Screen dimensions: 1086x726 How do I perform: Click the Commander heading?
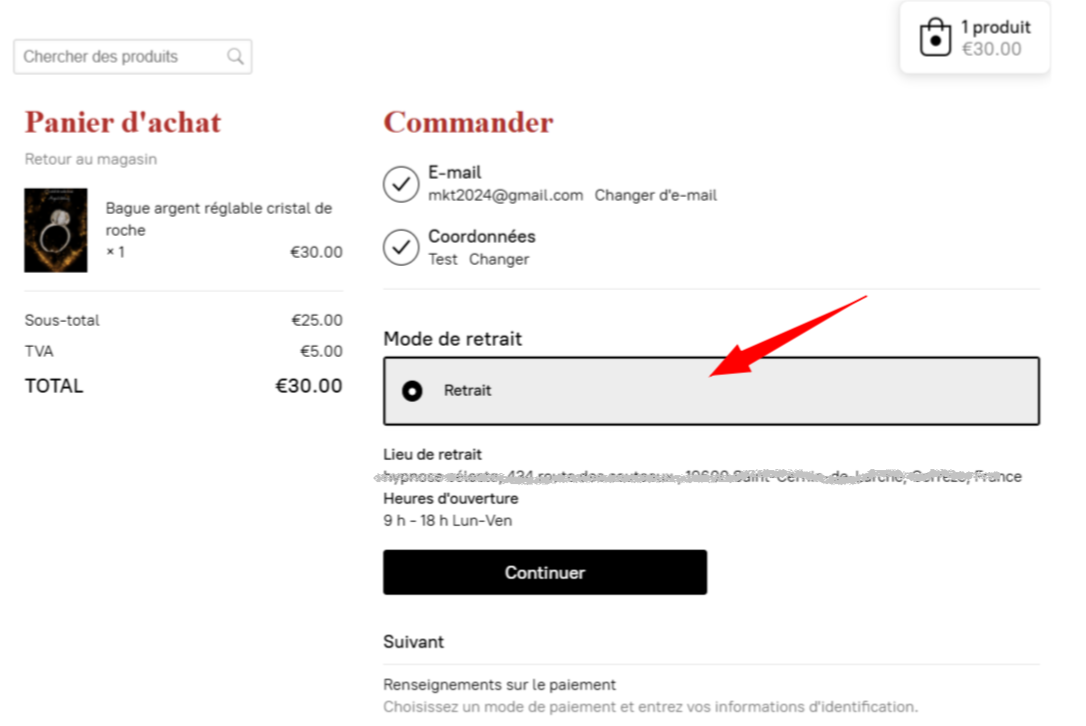click(x=468, y=123)
